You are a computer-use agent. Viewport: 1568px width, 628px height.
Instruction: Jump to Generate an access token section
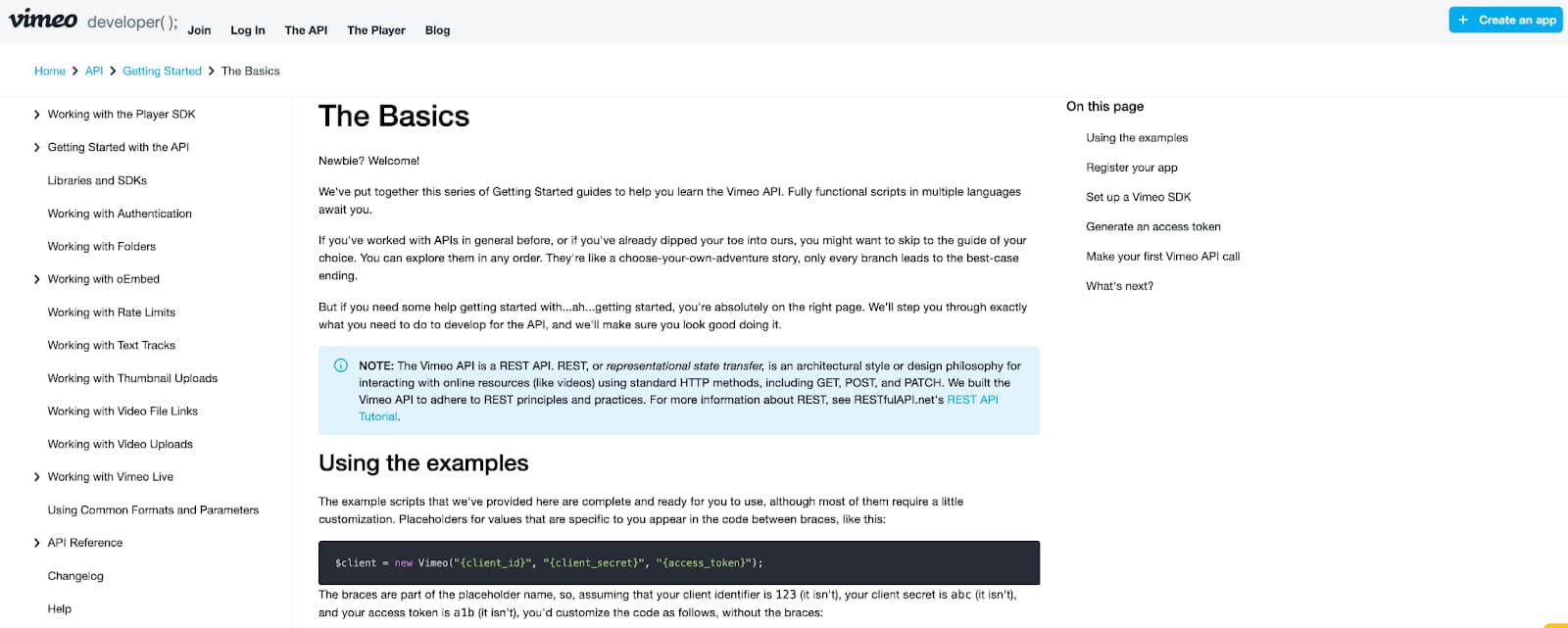tap(1153, 226)
